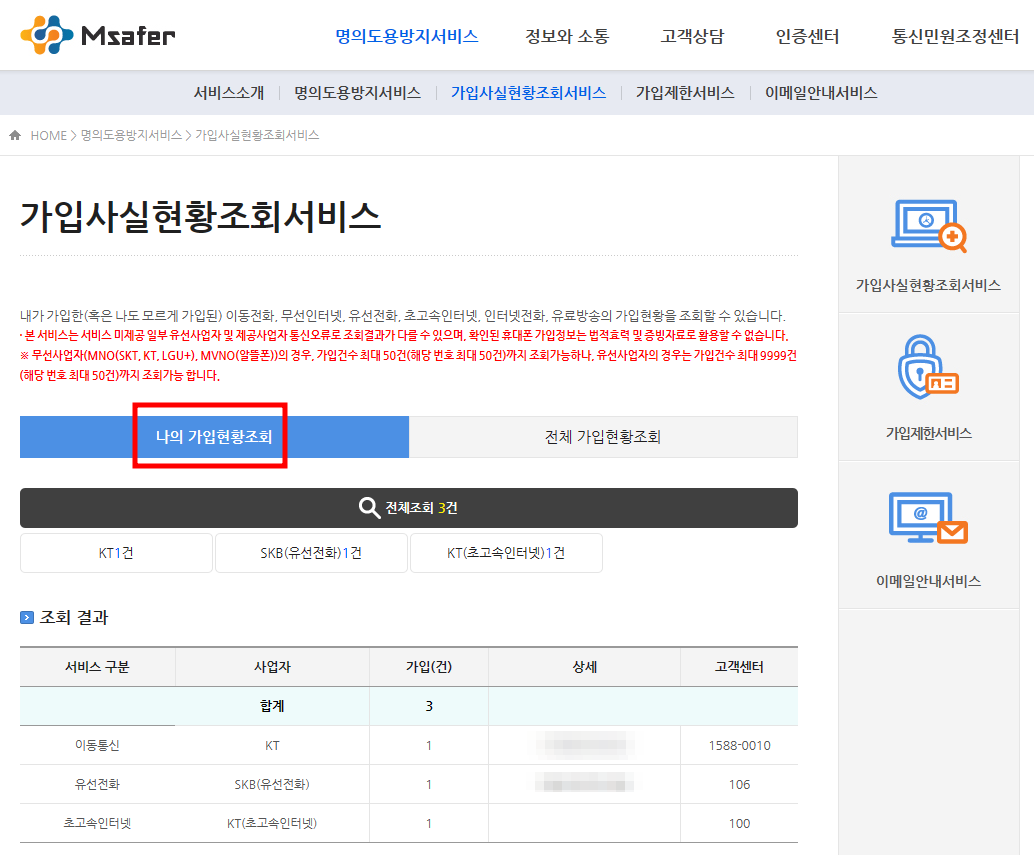Viewport: 1034px width, 855px height.
Task: Click 가입사실현황조회서비스 breadcrumb link
Action: click(x=257, y=135)
